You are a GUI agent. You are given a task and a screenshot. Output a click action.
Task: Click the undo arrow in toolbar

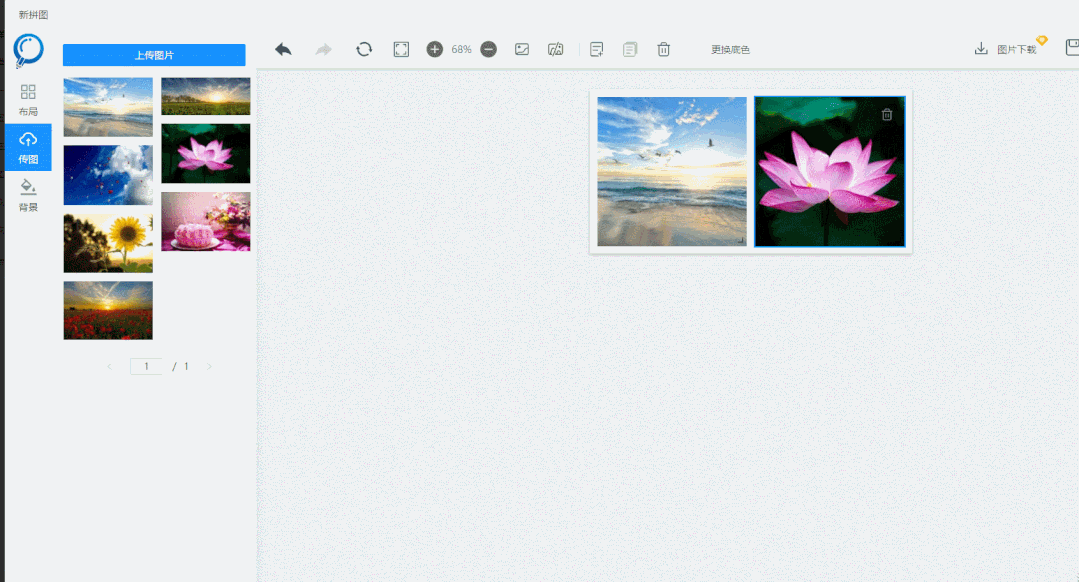(x=283, y=49)
